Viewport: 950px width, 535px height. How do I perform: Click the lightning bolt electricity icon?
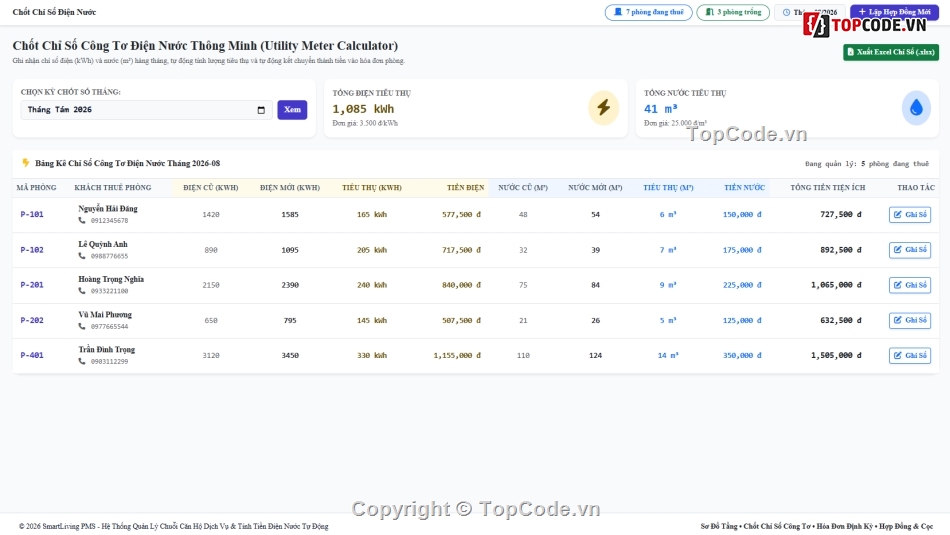(603, 108)
